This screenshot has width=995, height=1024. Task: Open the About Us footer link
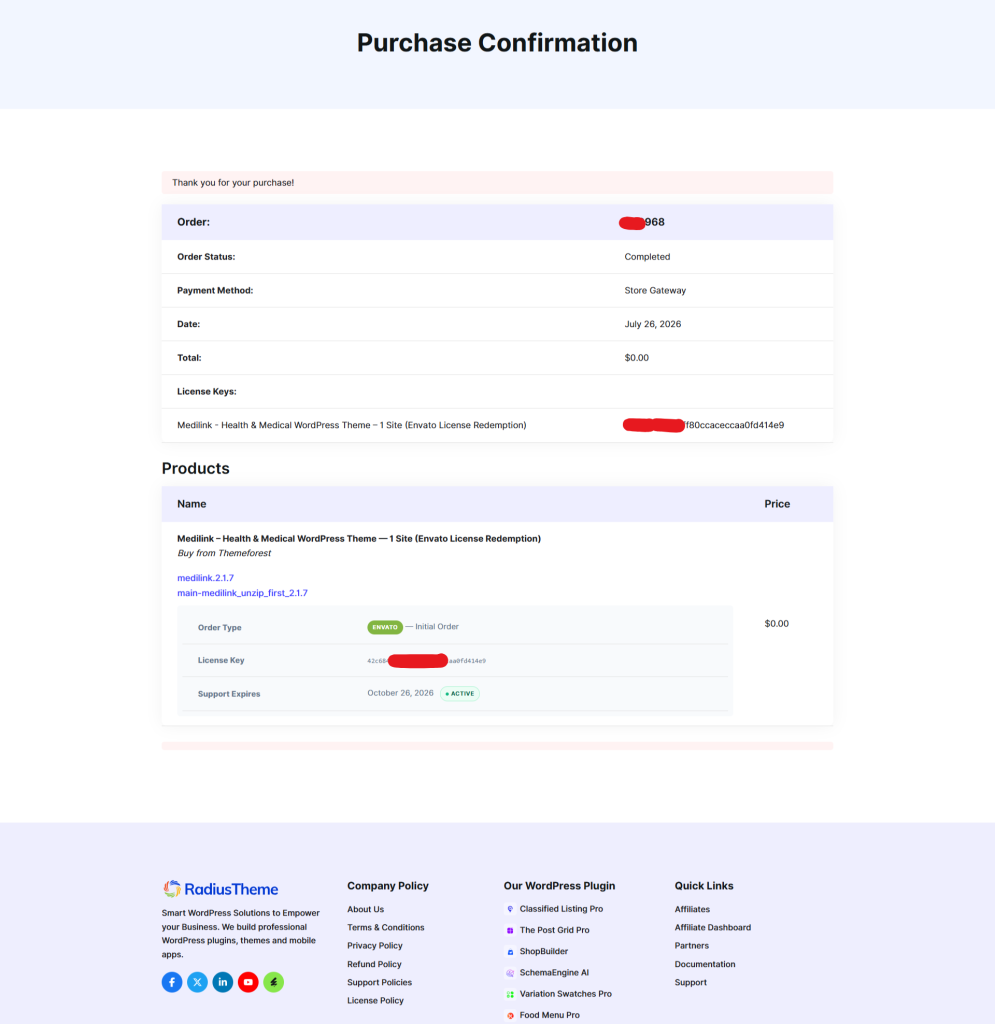coord(366,909)
